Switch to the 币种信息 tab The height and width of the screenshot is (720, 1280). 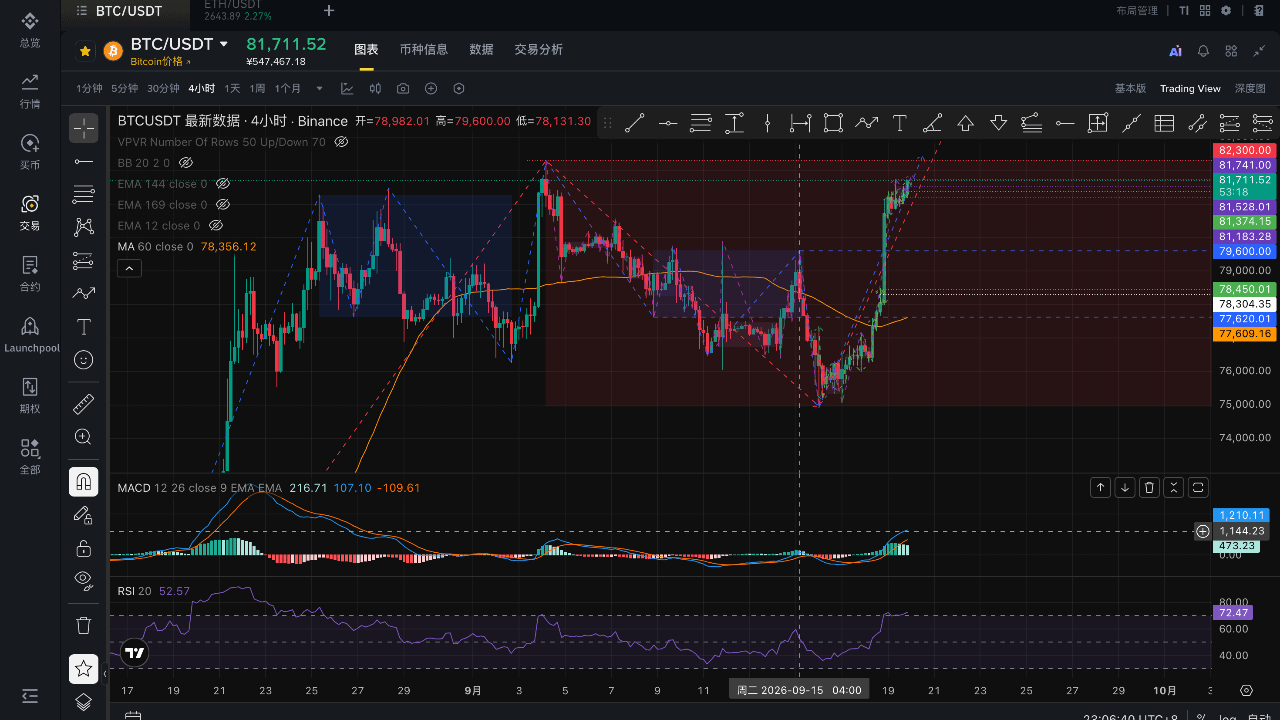click(x=423, y=49)
